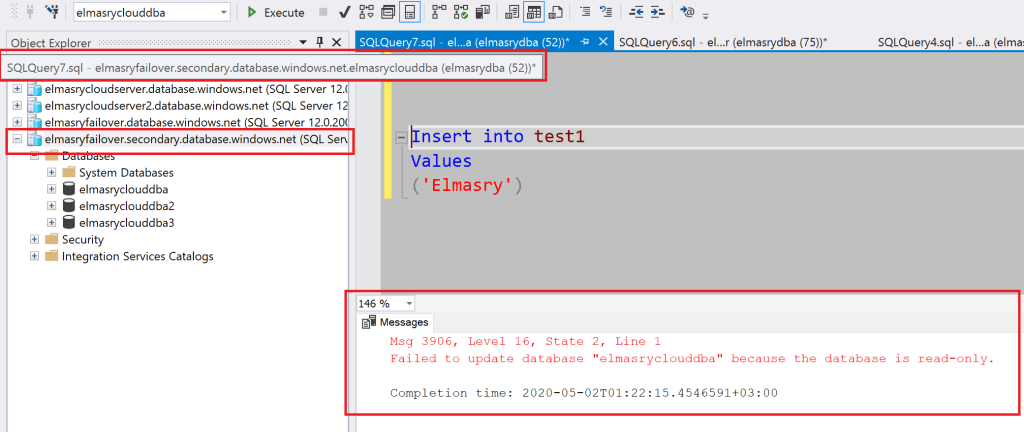Select the Security folder in tree

point(82,240)
